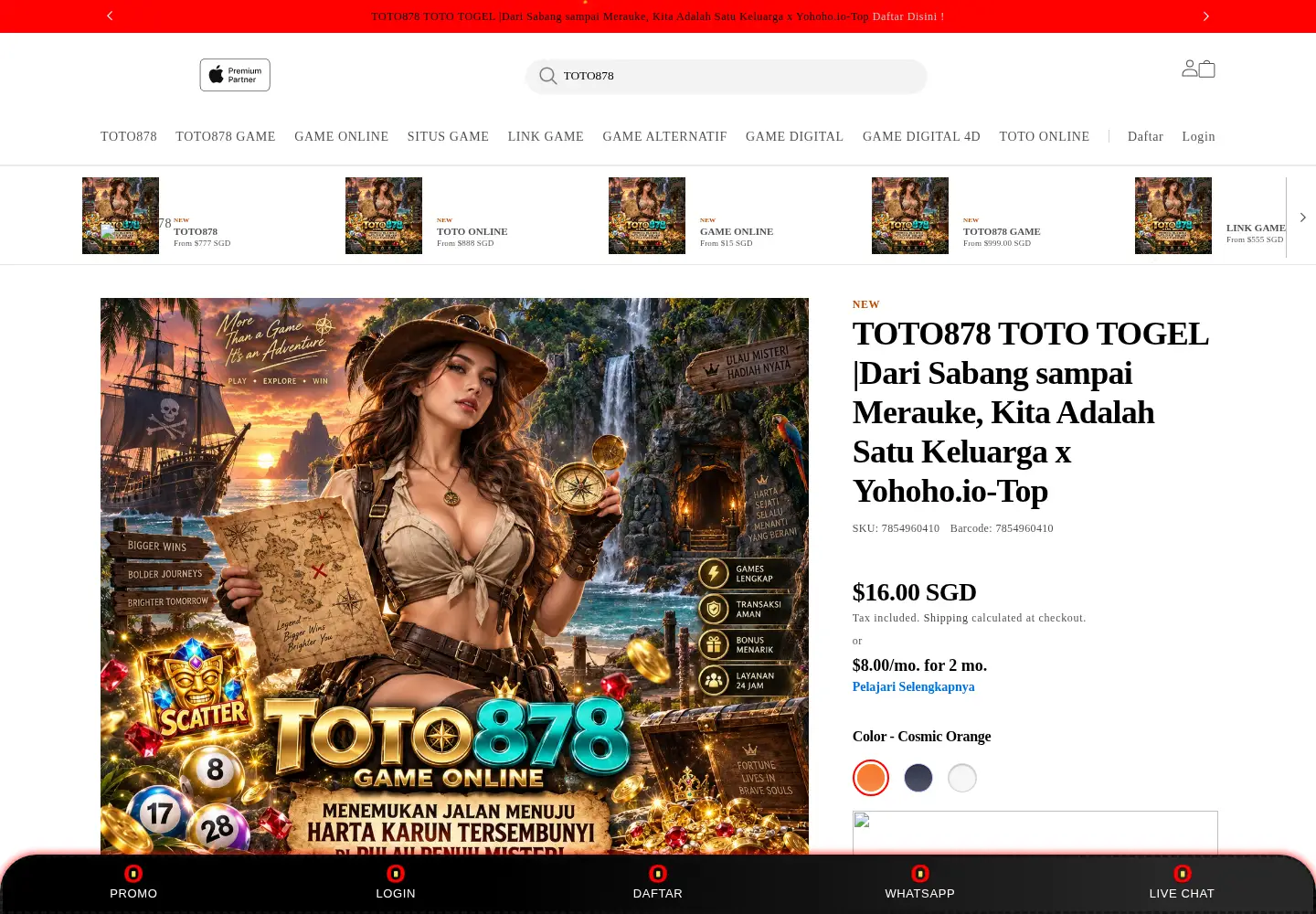Open the TOTO878 menu item
The image size is (1316, 914).
pos(129,136)
